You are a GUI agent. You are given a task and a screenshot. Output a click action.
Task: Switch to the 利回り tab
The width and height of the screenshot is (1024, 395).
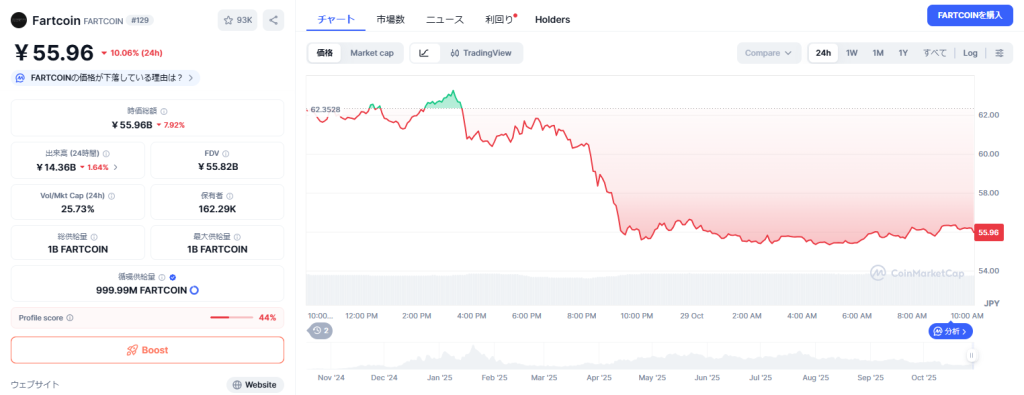pyautogui.click(x=500, y=20)
